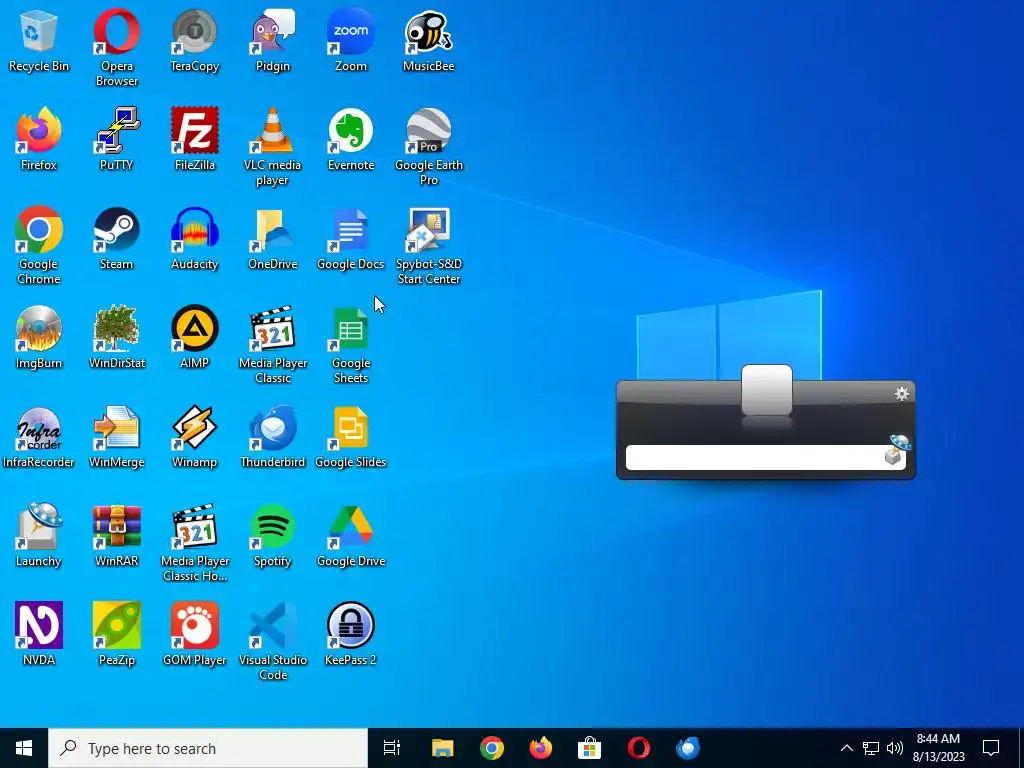Screen dimensions: 1024x768
Task: Select the Firefox desktop shortcut
Action: [x=39, y=139]
